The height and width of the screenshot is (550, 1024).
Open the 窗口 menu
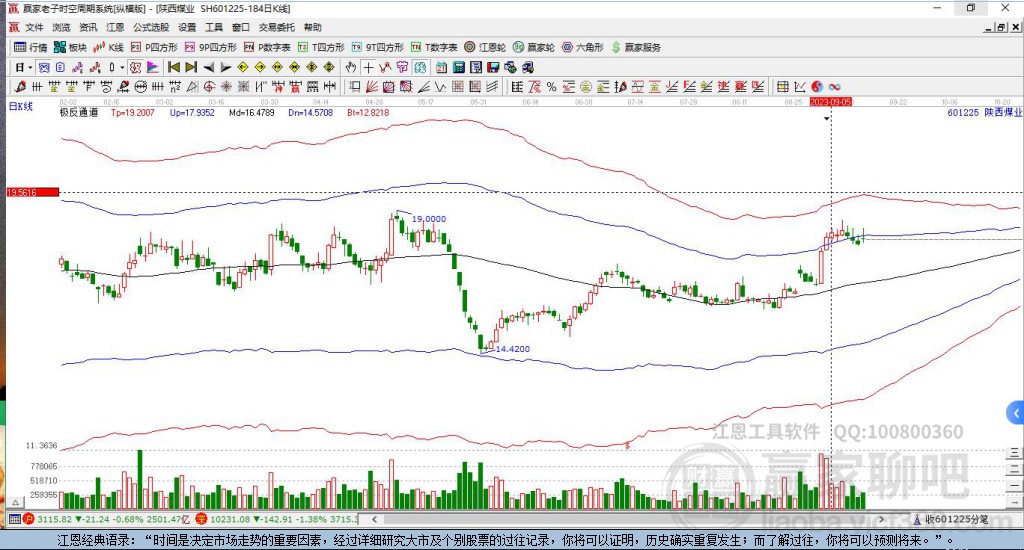click(x=240, y=27)
